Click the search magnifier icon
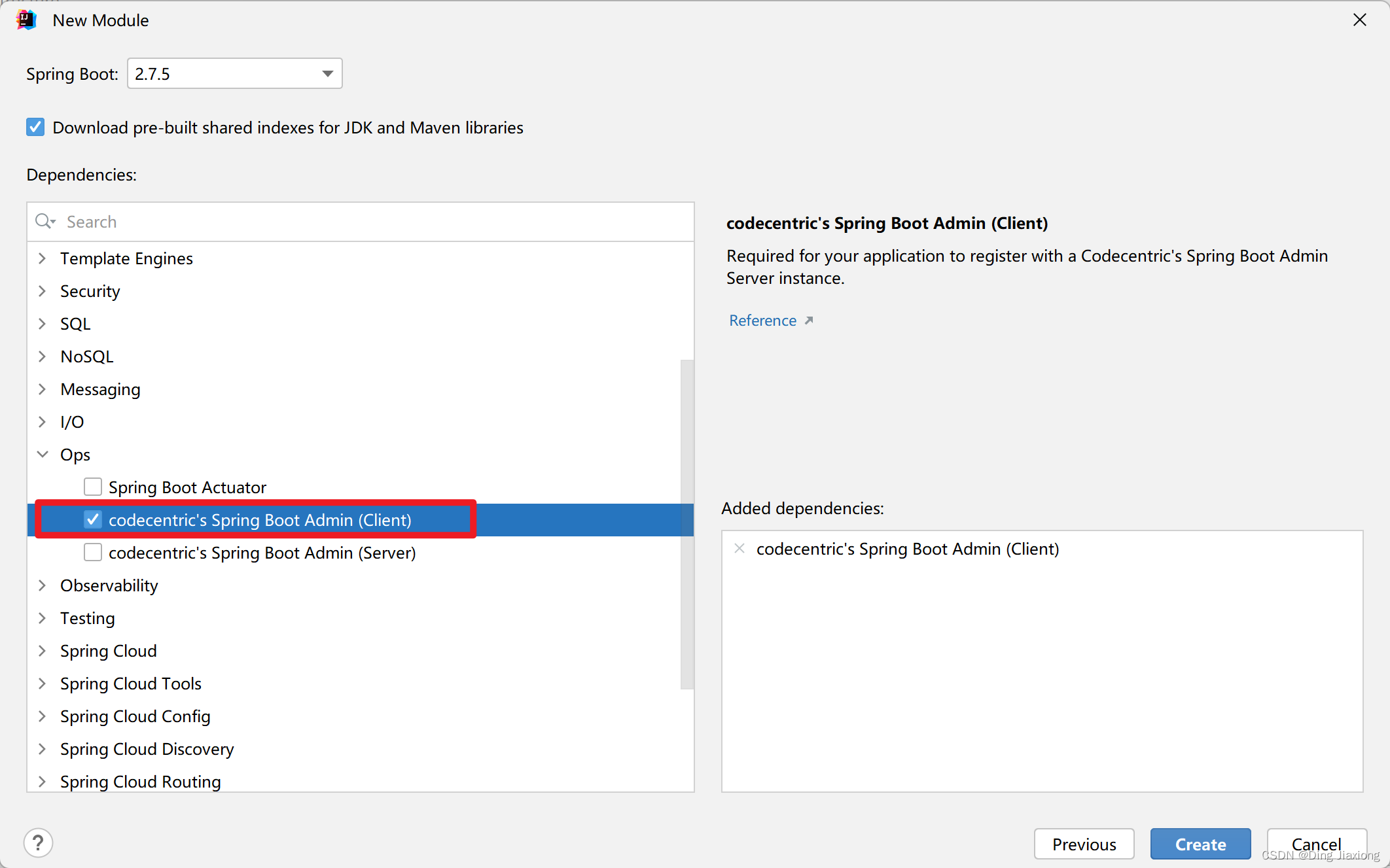The height and width of the screenshot is (868, 1390). pos(45,222)
